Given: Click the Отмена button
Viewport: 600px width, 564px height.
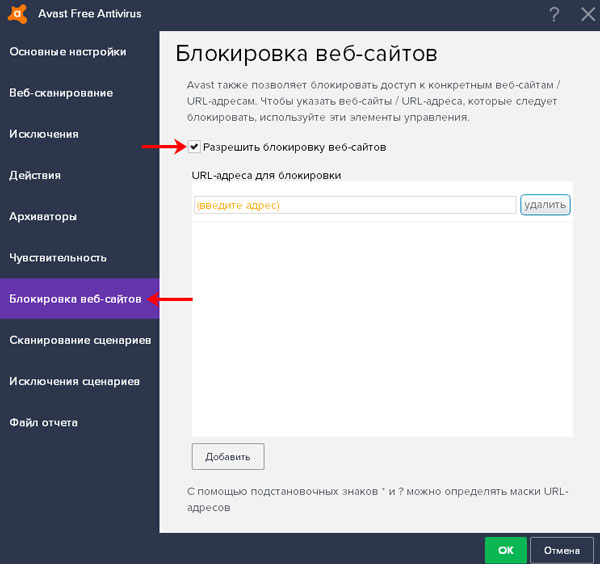Looking at the screenshot, I should [562, 550].
